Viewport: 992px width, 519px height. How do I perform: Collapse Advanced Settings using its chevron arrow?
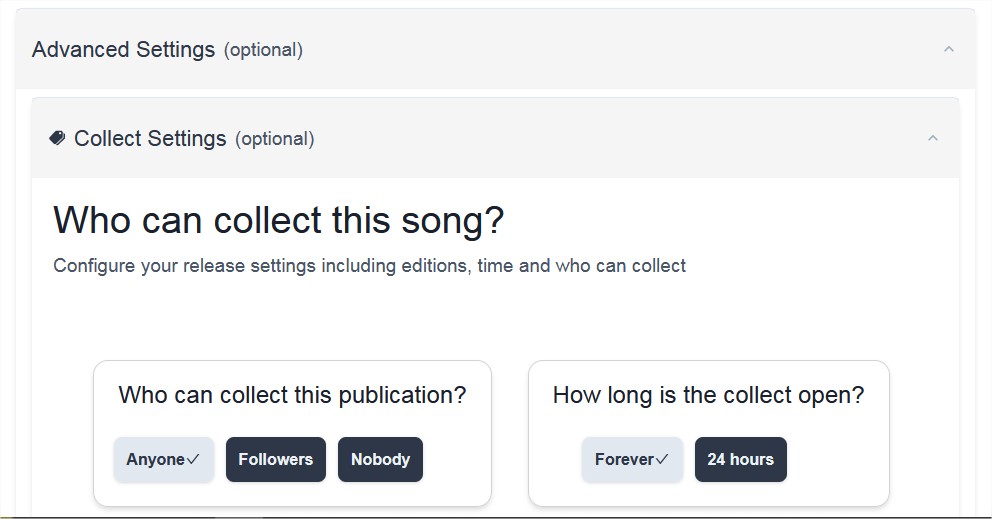(x=948, y=49)
